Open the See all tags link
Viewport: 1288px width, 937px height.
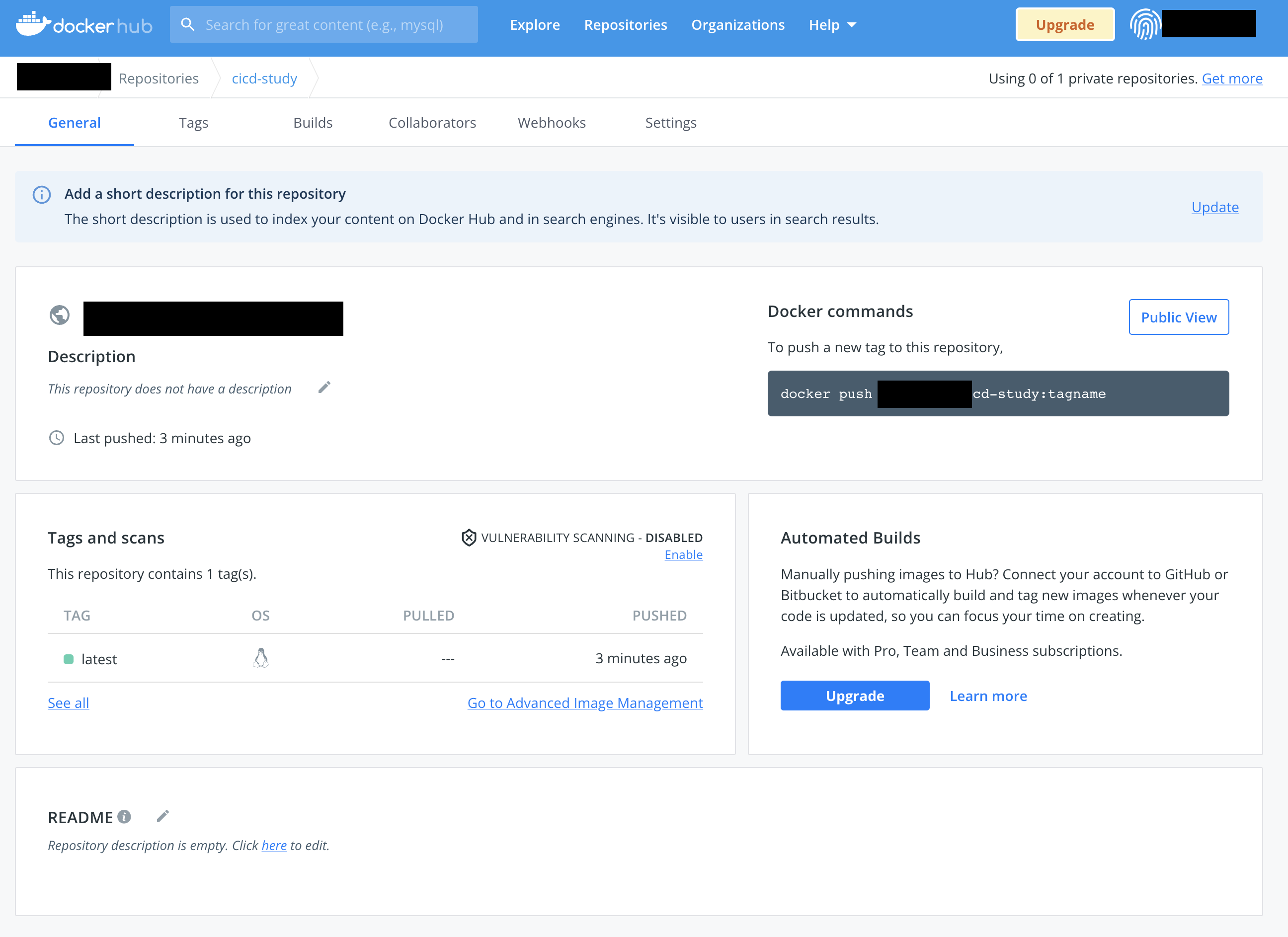click(68, 703)
